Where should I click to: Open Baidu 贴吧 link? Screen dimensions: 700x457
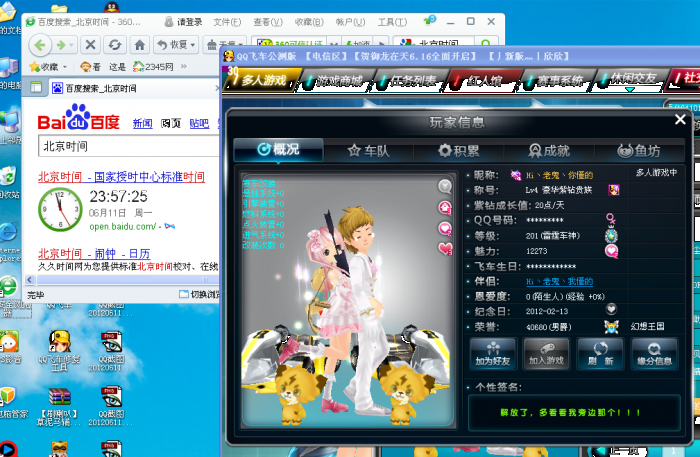click(x=199, y=123)
